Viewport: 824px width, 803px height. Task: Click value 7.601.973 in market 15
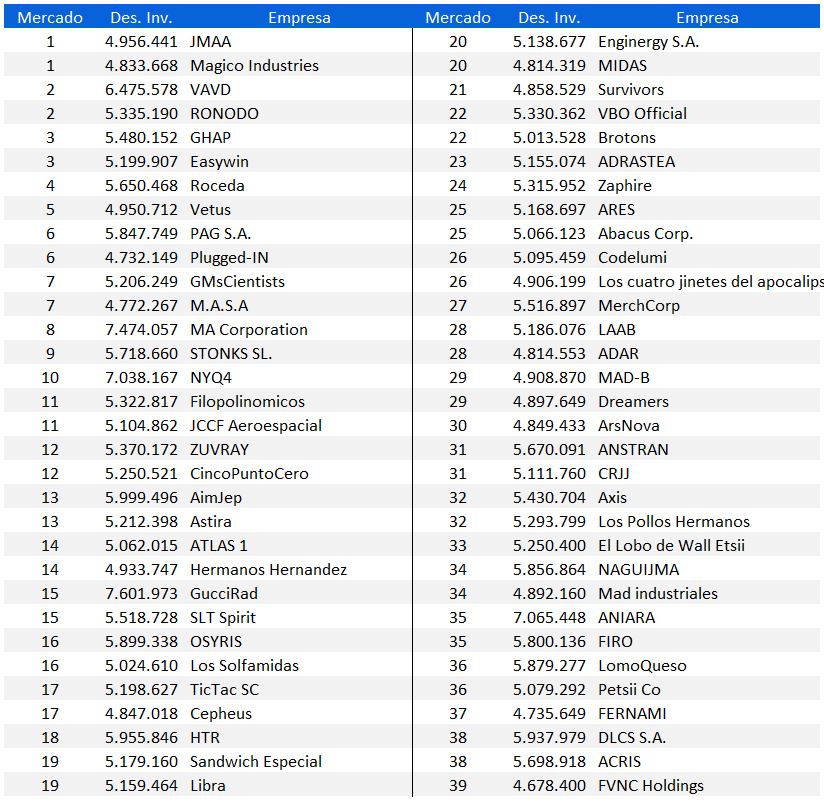(141, 594)
